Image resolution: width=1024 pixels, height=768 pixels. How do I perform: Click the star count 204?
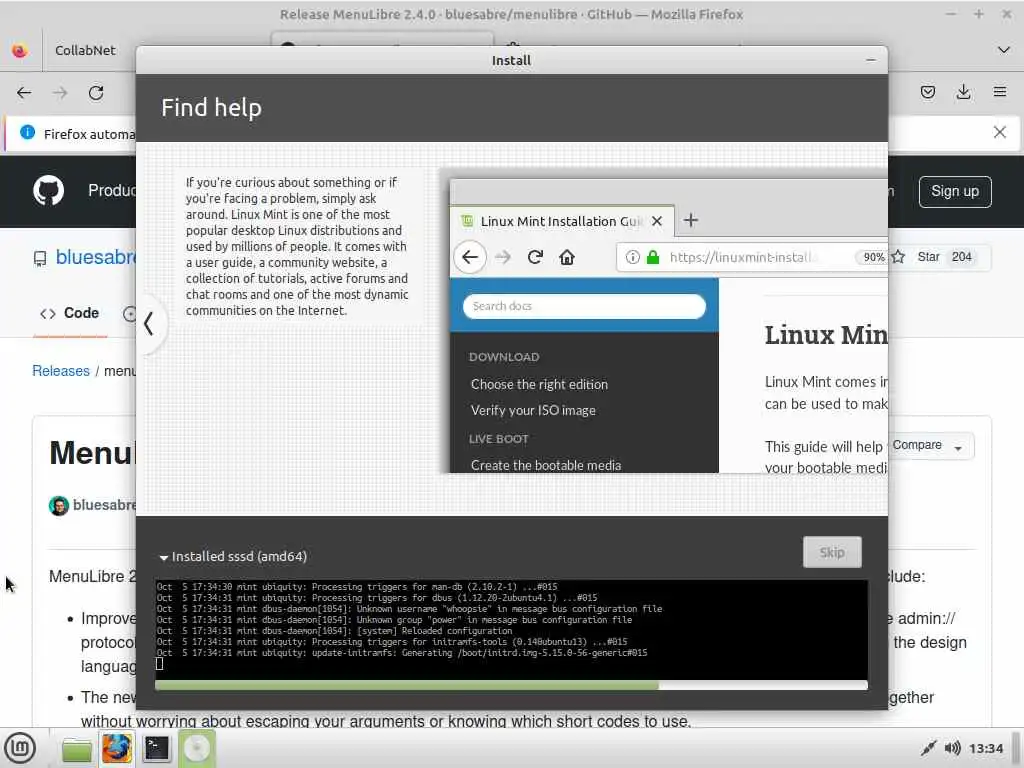961,257
